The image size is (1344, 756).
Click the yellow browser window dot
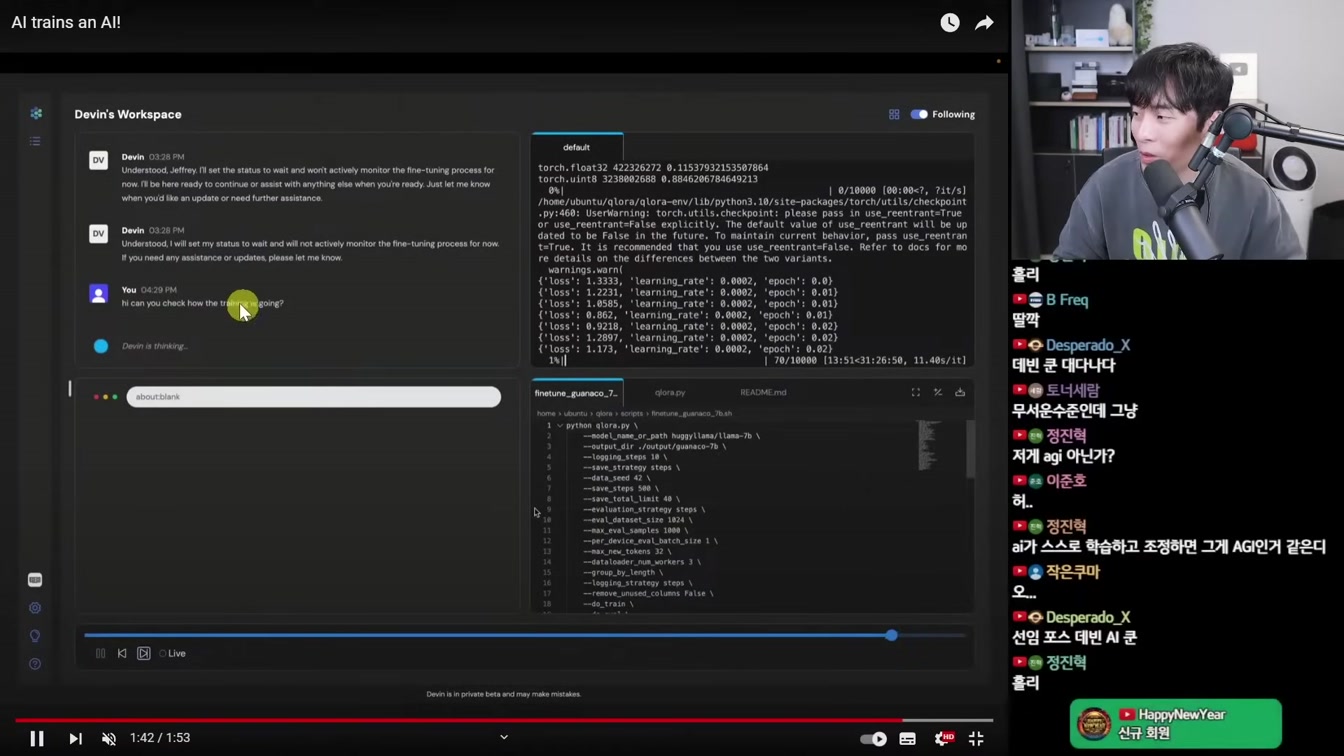click(105, 397)
